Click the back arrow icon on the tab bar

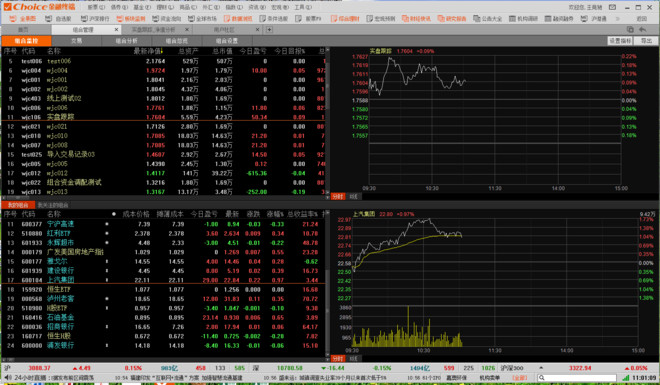coord(642,29)
